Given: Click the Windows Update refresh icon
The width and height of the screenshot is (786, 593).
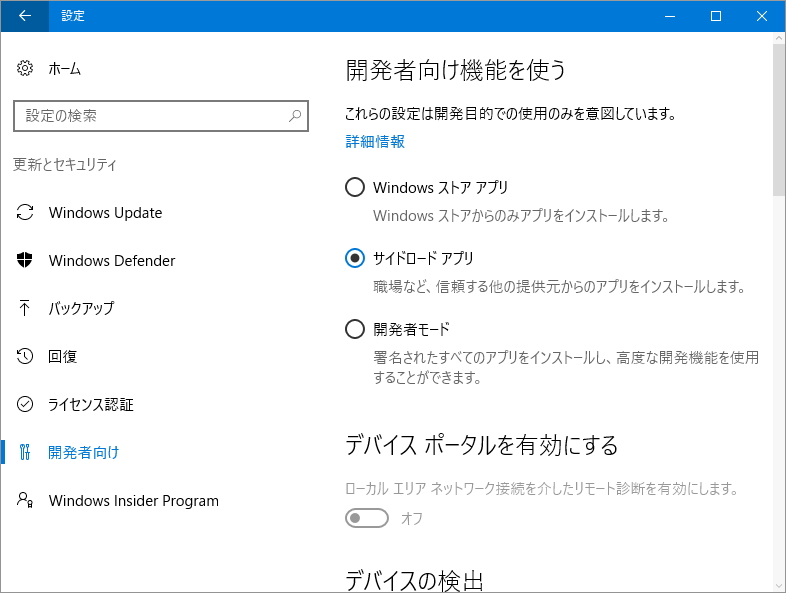Looking at the screenshot, I should click(x=25, y=213).
